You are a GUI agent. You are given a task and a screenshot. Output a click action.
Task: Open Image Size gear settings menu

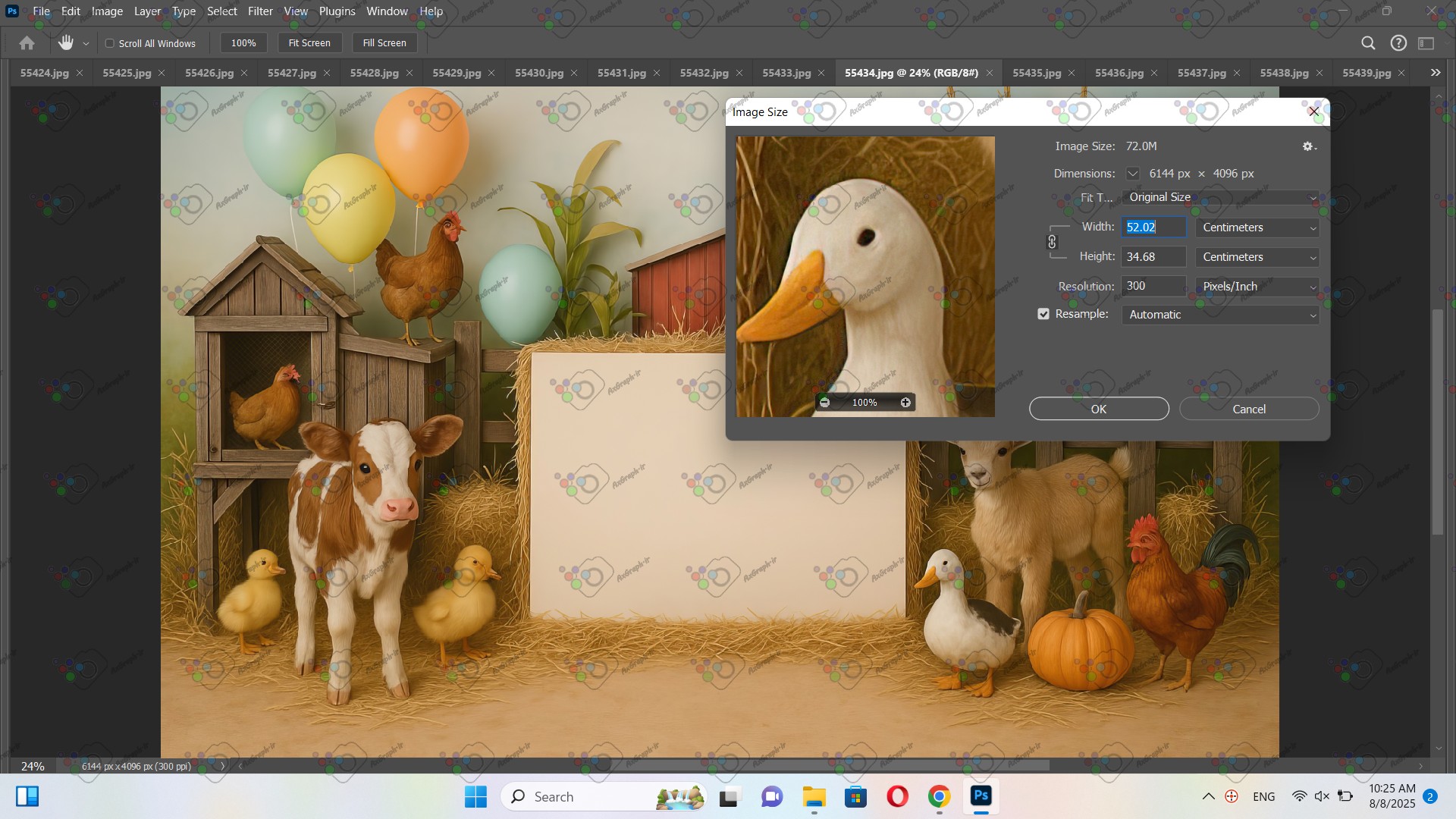[x=1309, y=146]
